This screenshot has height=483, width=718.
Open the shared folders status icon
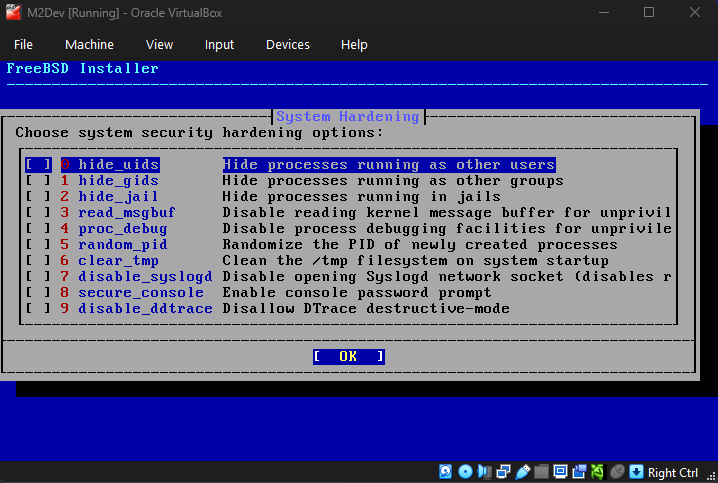541,472
